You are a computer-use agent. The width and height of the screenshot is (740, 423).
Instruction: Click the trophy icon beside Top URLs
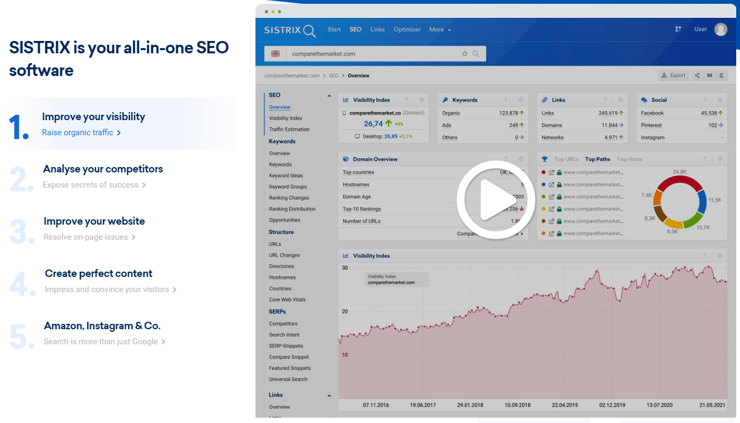tap(545, 159)
